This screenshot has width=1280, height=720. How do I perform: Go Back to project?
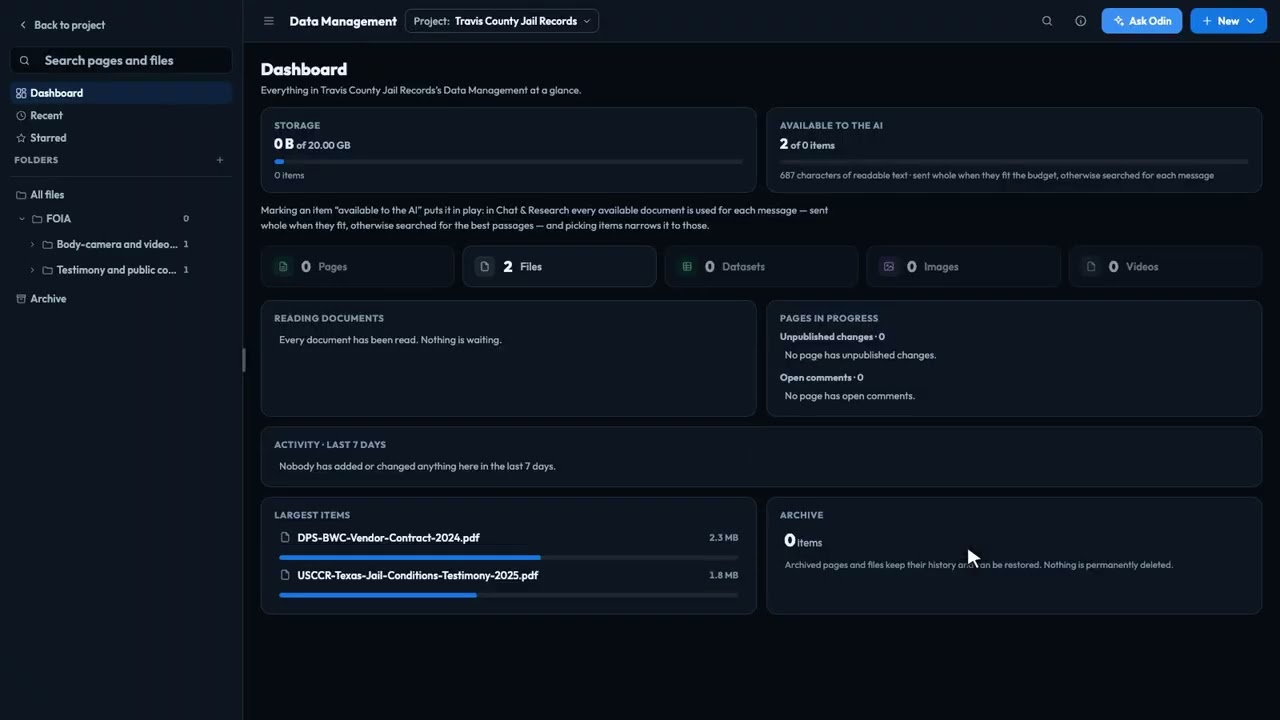click(x=61, y=25)
